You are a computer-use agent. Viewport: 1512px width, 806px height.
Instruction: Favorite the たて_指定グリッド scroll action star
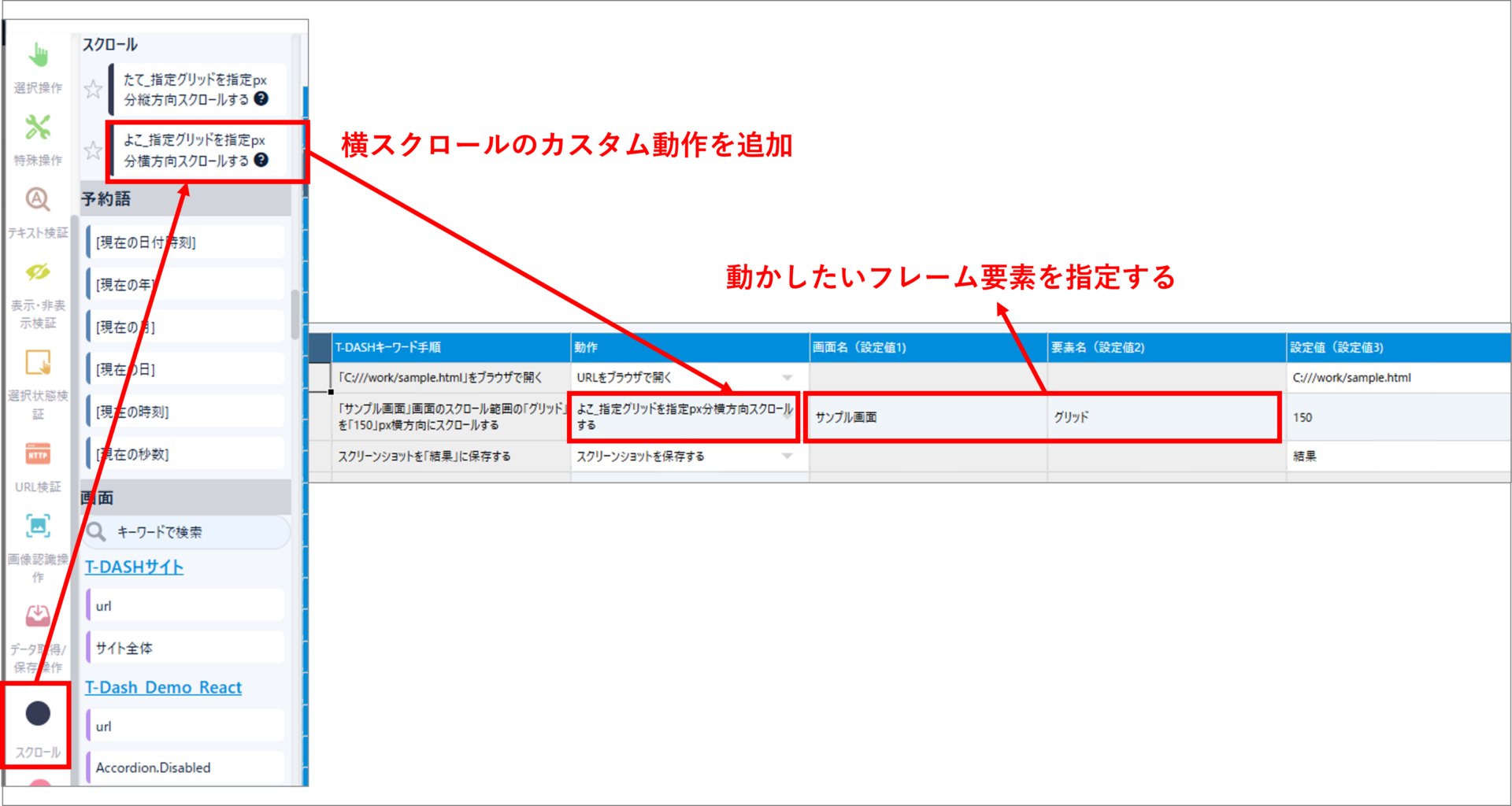click(x=93, y=89)
